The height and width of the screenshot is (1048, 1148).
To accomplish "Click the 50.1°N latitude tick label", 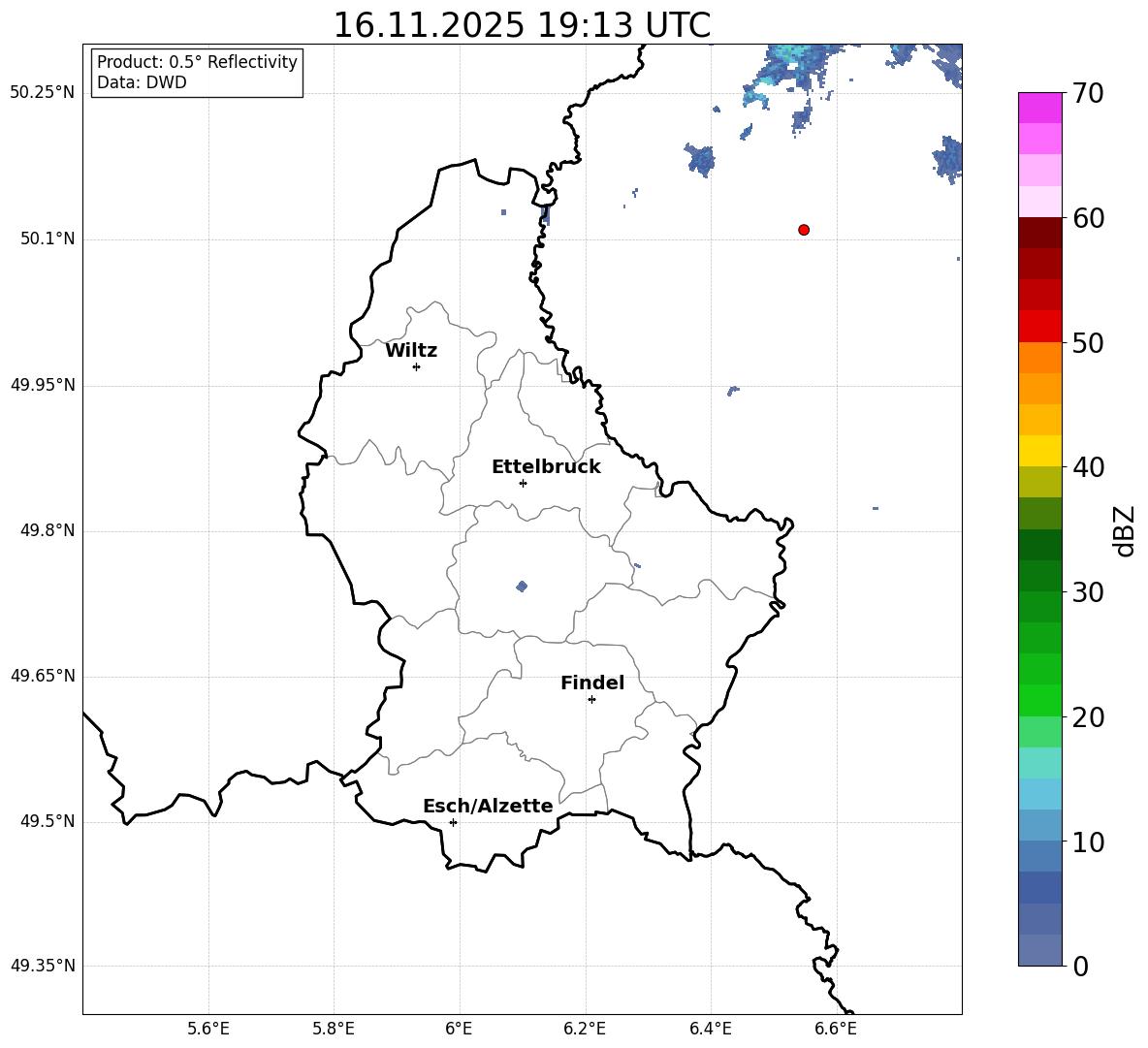I will 48,239.
